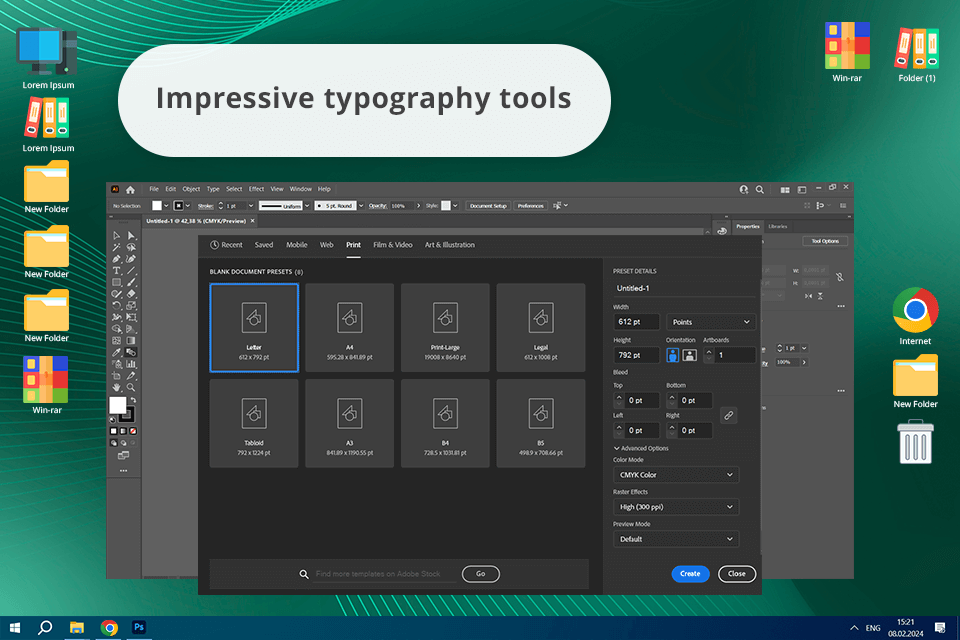This screenshot has width=960, height=640.
Task: Click the Create button
Action: click(690, 574)
